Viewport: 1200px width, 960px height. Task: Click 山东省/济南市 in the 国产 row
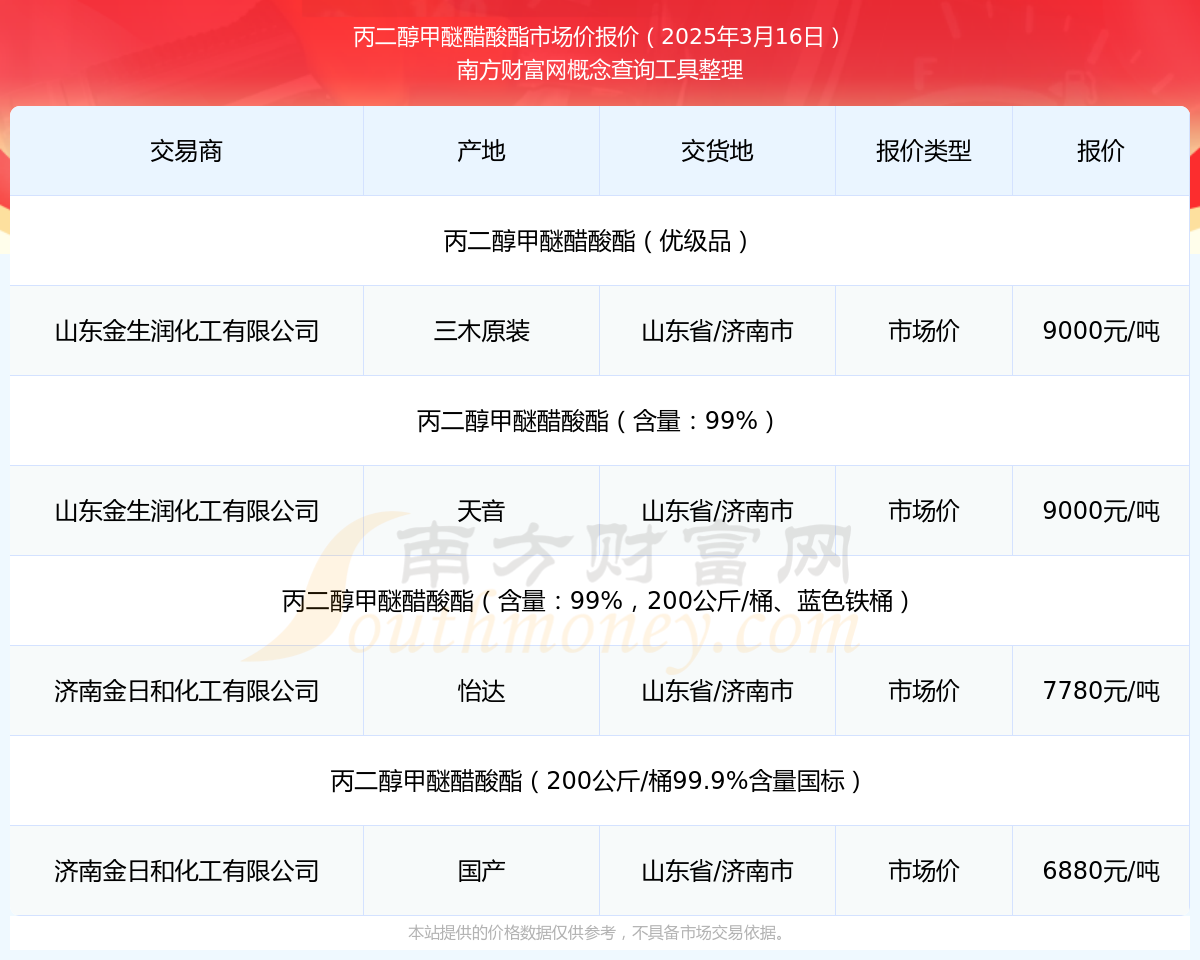pyautogui.click(x=717, y=871)
